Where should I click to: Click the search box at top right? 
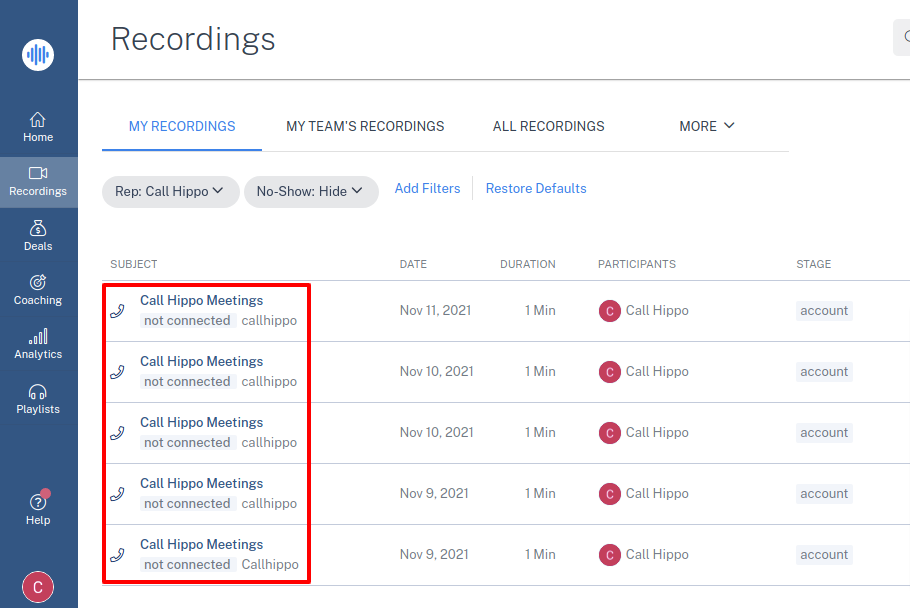(901, 37)
